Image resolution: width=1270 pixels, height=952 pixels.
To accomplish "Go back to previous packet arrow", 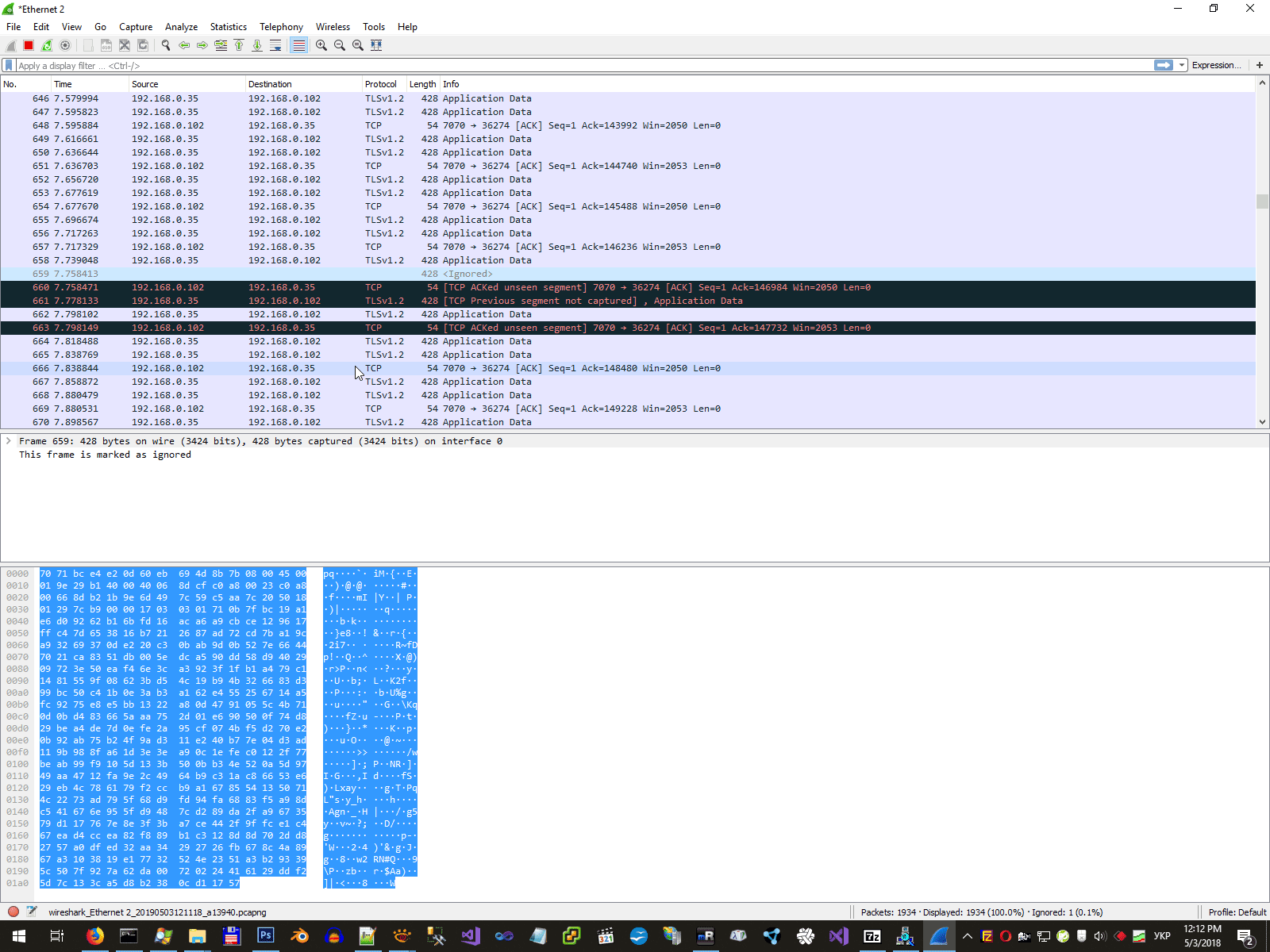I will pos(184,45).
